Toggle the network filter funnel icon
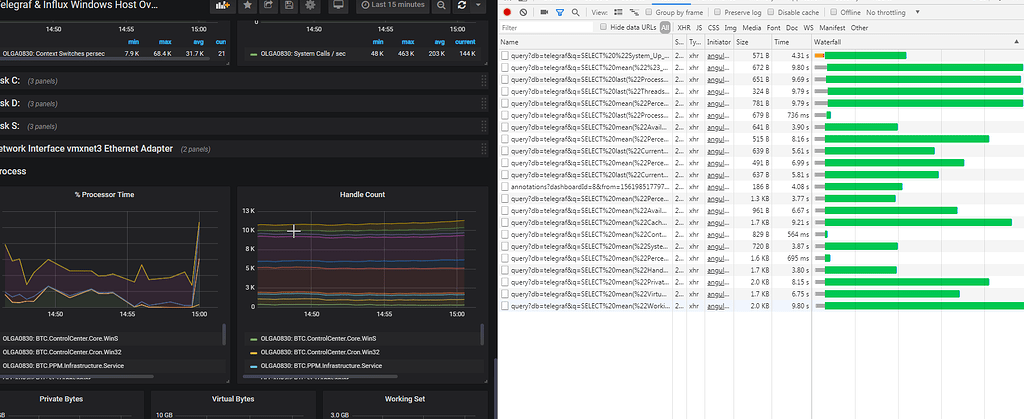The image size is (1024, 419). (558, 12)
